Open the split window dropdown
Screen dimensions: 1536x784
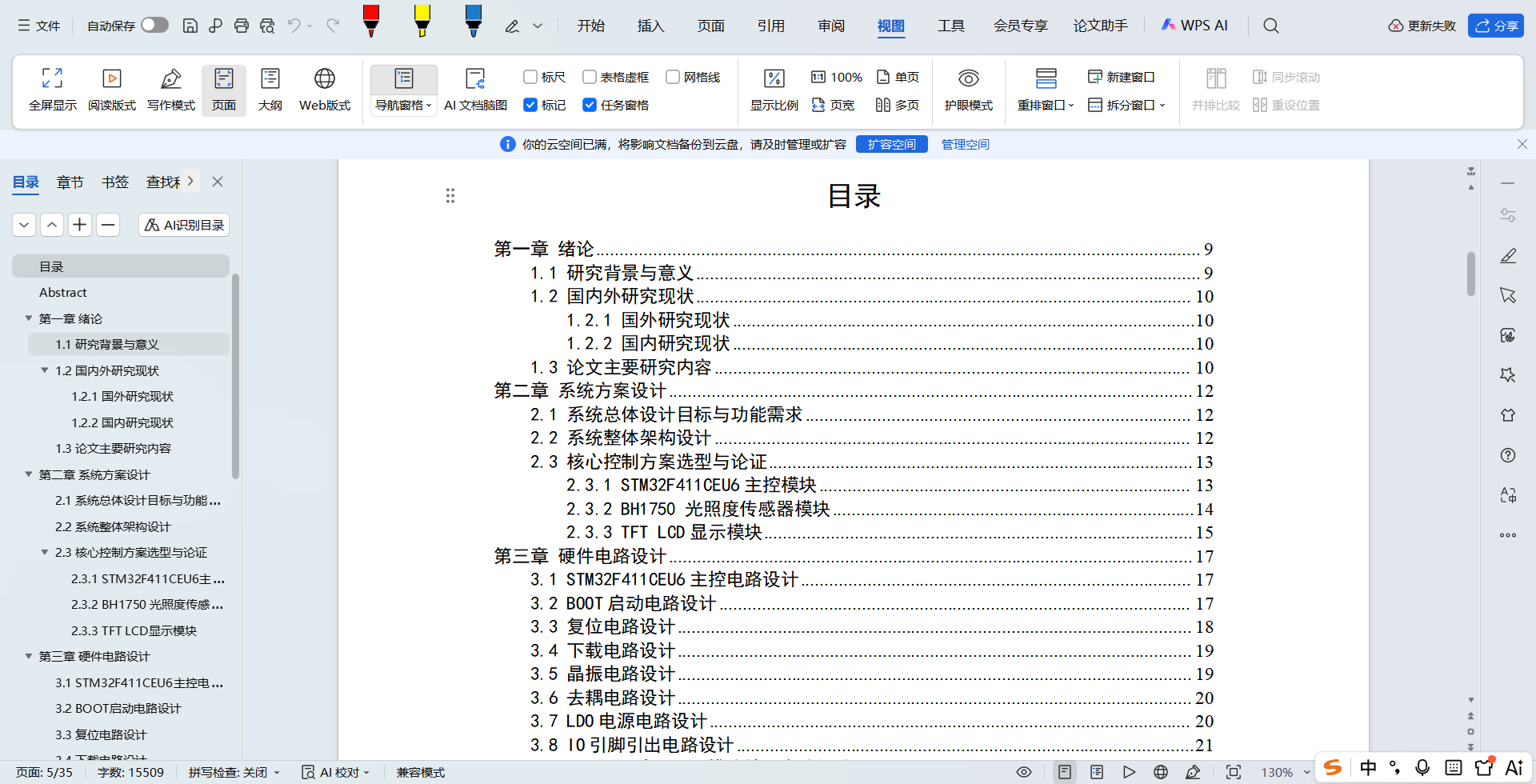[x=1126, y=105]
